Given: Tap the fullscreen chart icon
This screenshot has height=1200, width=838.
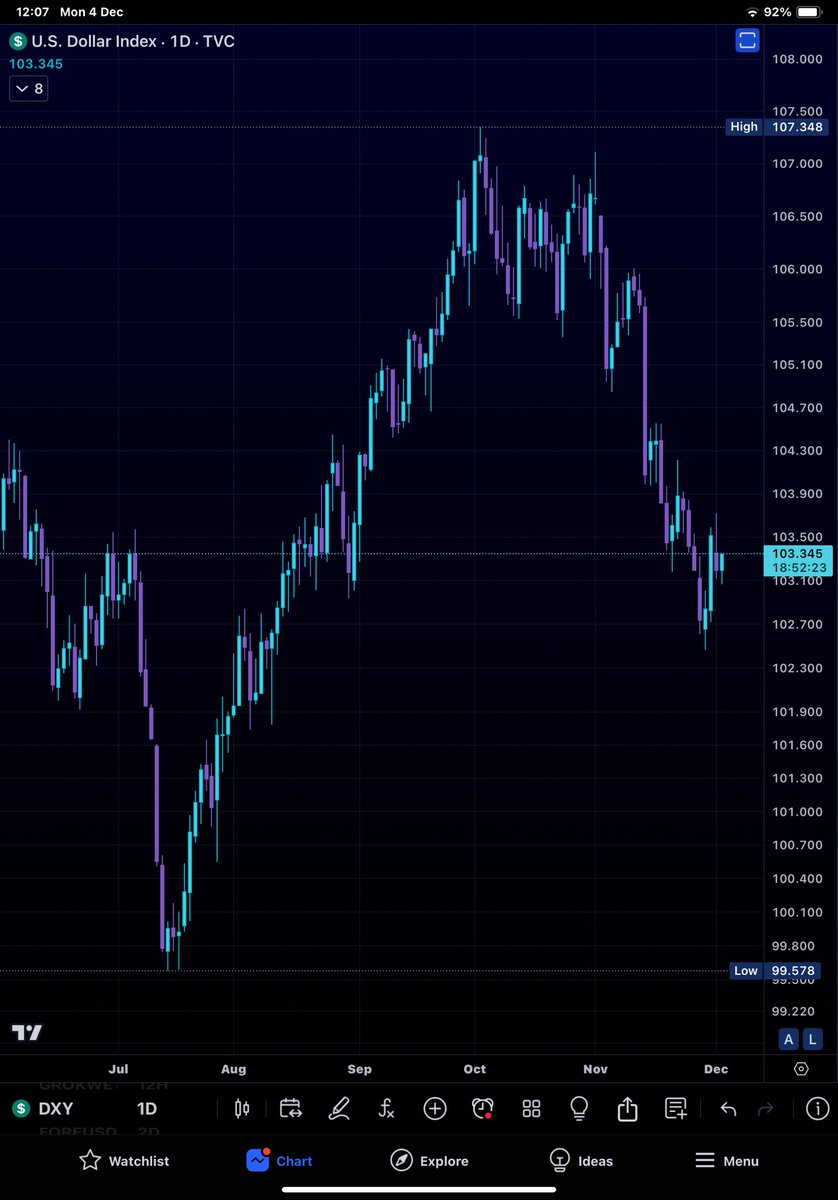Looking at the screenshot, I should click(747, 41).
